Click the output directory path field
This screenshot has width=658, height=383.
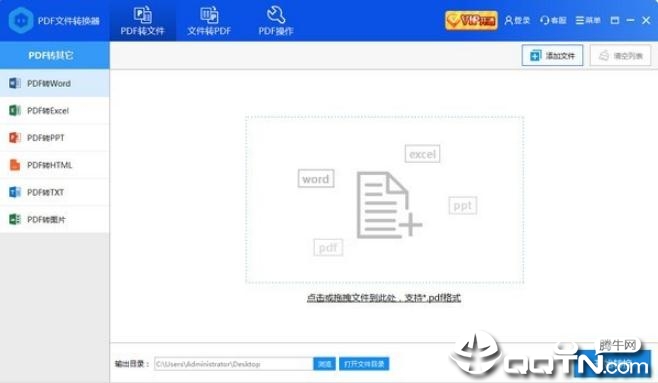click(x=233, y=364)
